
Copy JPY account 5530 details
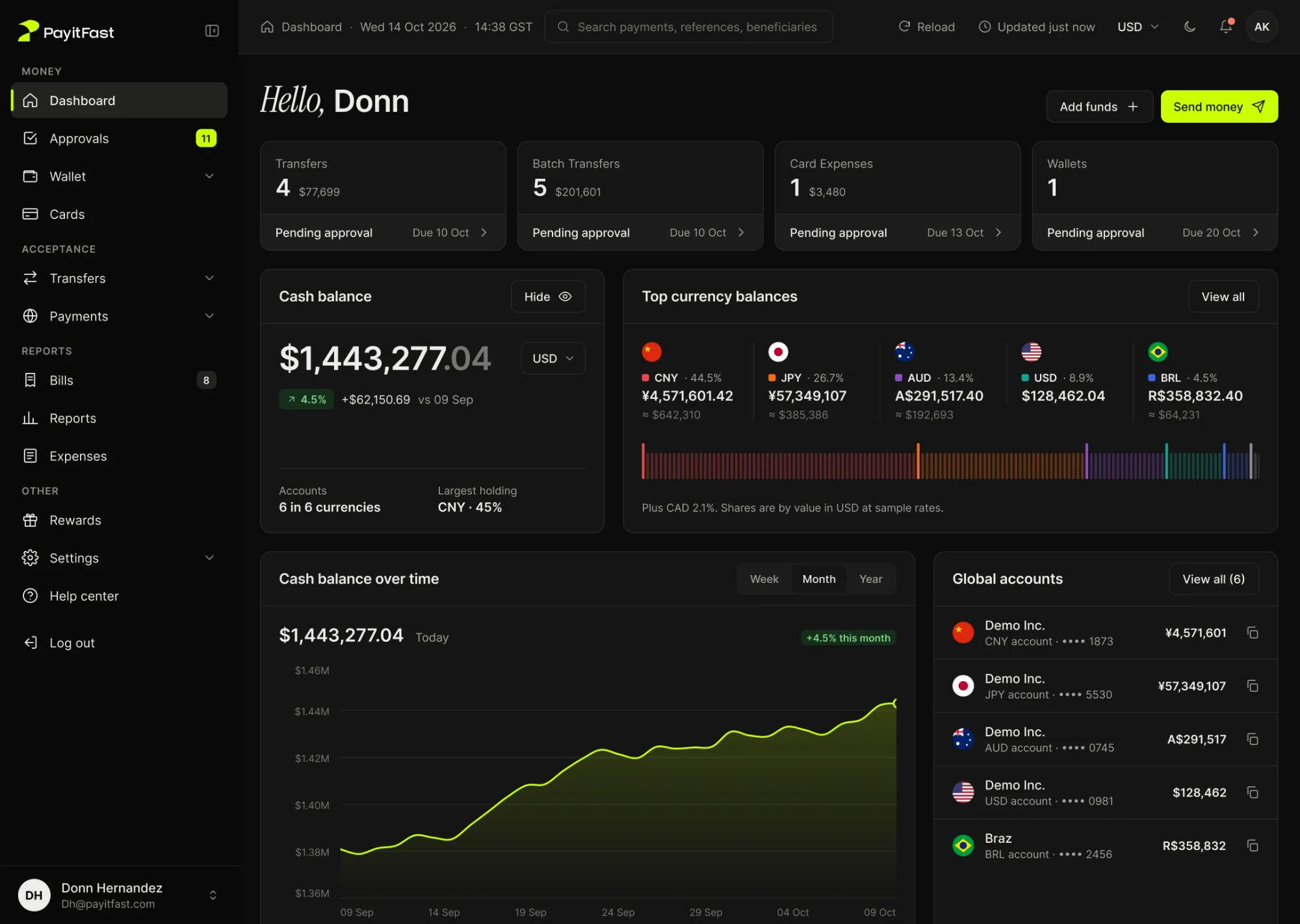coord(1253,686)
